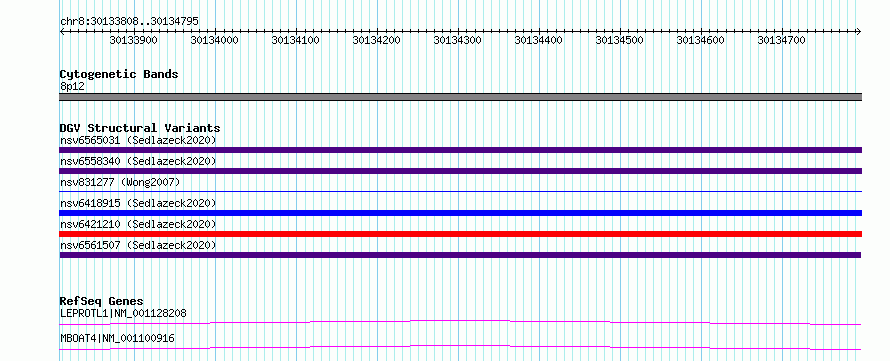Click the nsv6561507 (Sedlazeck2020) variant label
Viewport: 890px width, 361px height.
click(x=138, y=245)
